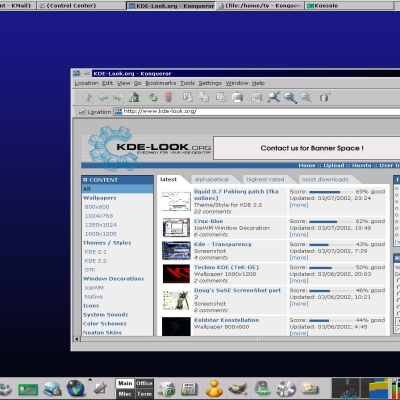Open Window Decorations category

[114, 279]
